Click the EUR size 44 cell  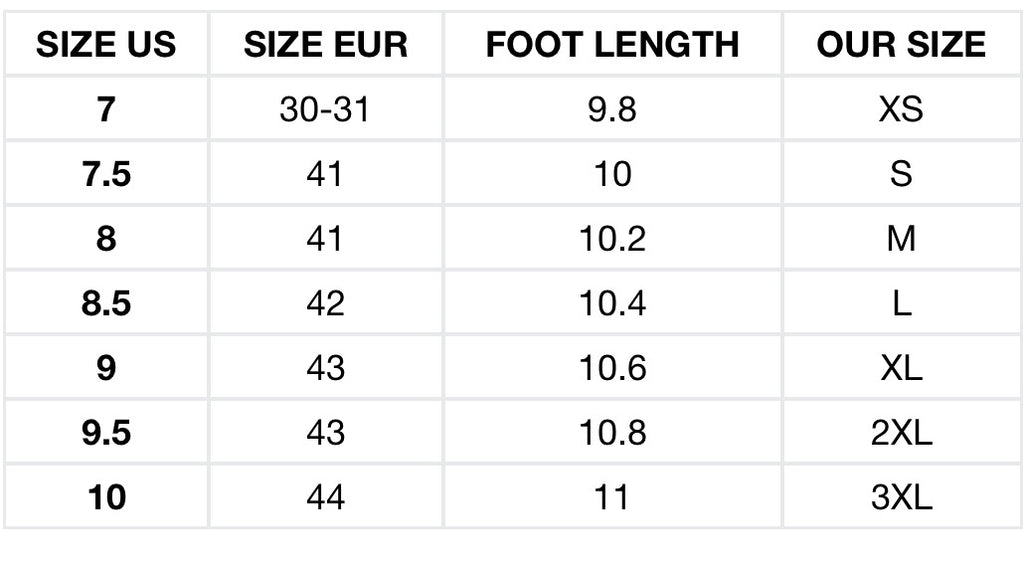326,497
